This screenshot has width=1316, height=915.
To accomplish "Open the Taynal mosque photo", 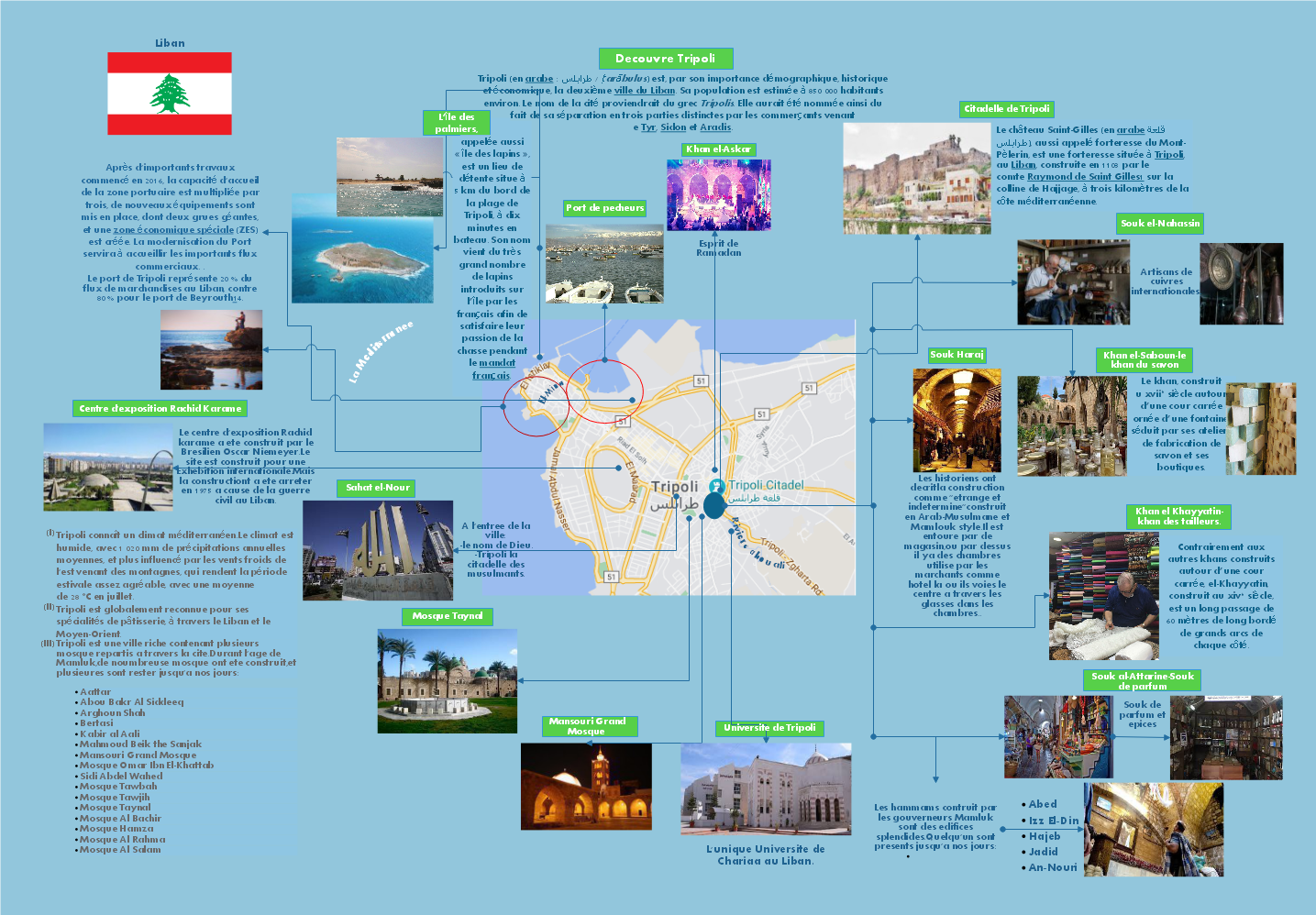I will click(448, 681).
